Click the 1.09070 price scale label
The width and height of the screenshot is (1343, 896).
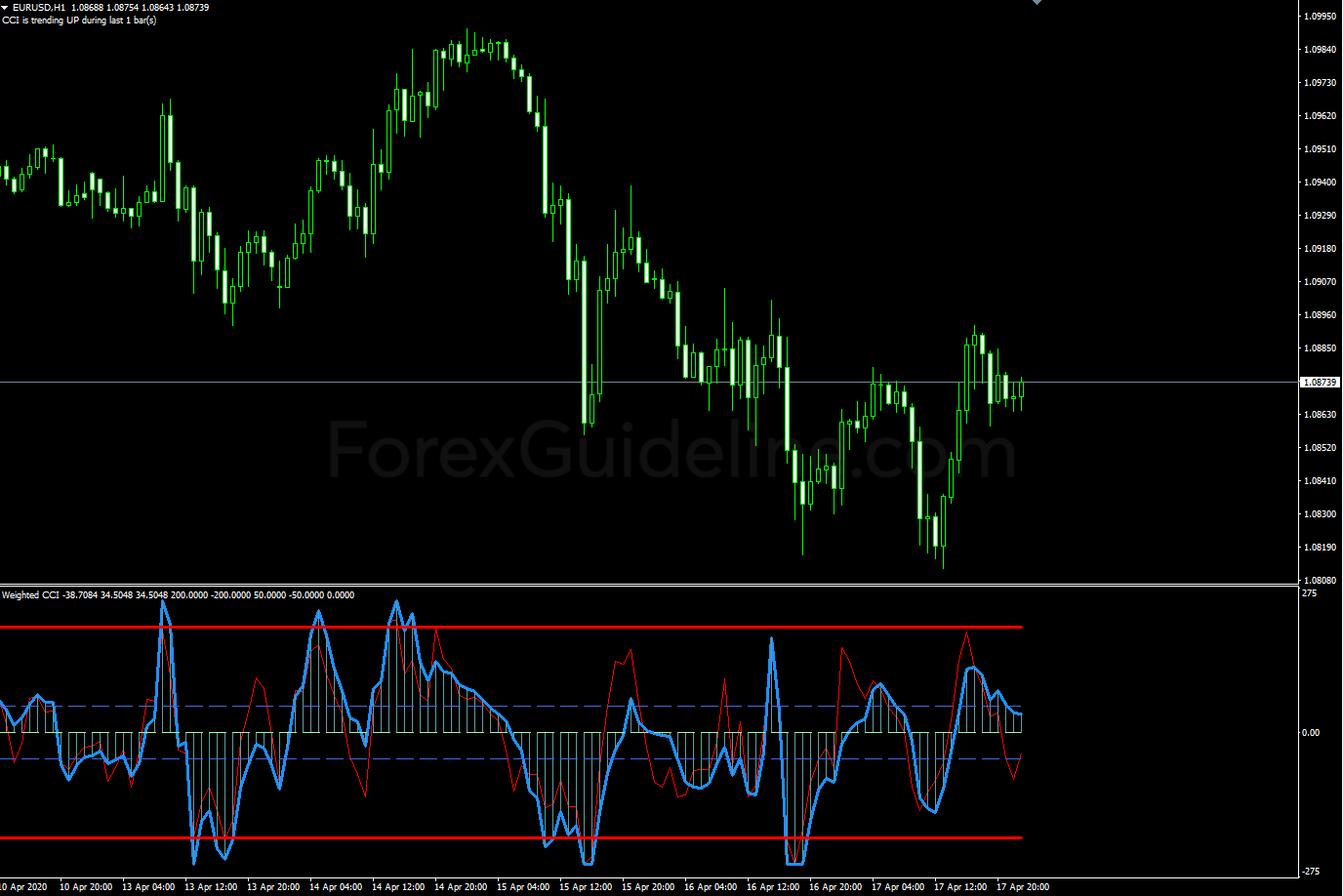point(1320,281)
